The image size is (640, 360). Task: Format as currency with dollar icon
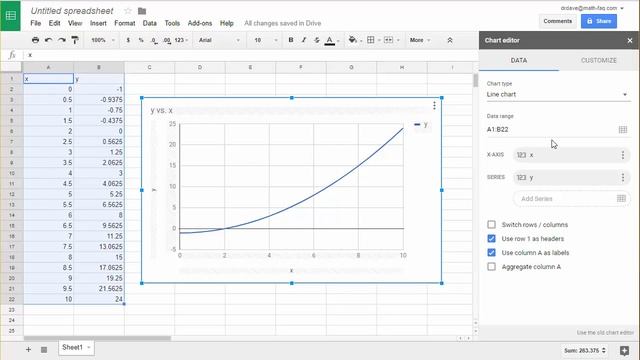128,40
